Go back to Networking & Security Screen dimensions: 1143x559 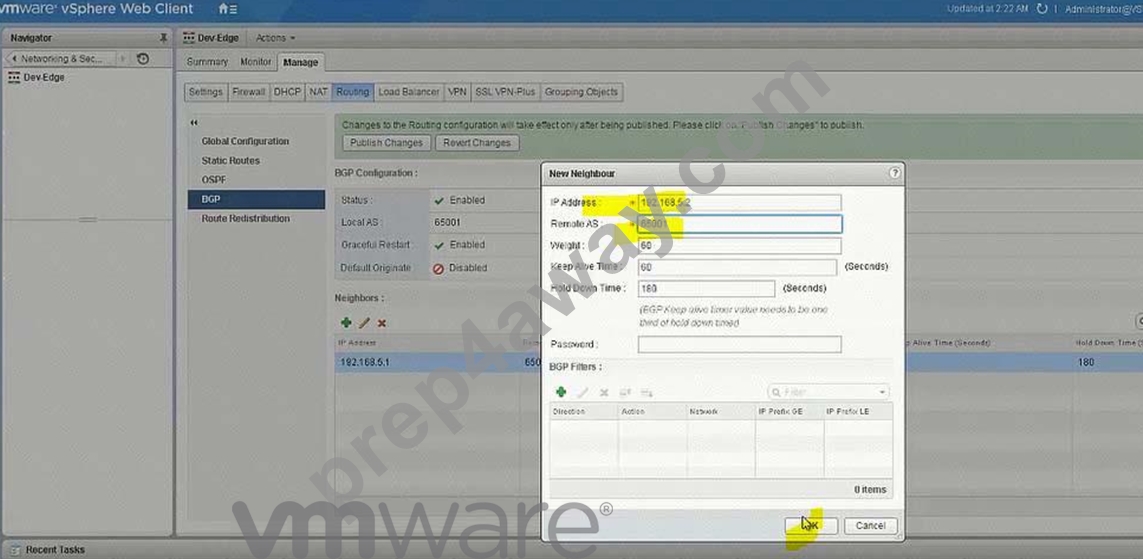pyautogui.click(x=61, y=58)
